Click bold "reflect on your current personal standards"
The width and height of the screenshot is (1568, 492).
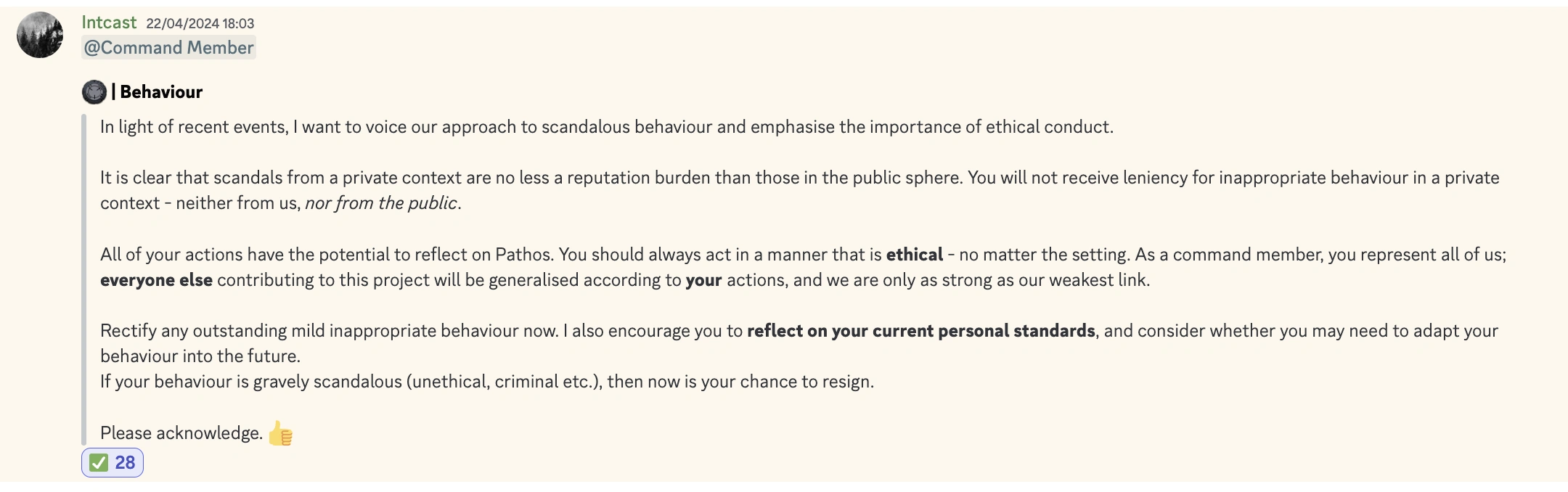(920, 331)
